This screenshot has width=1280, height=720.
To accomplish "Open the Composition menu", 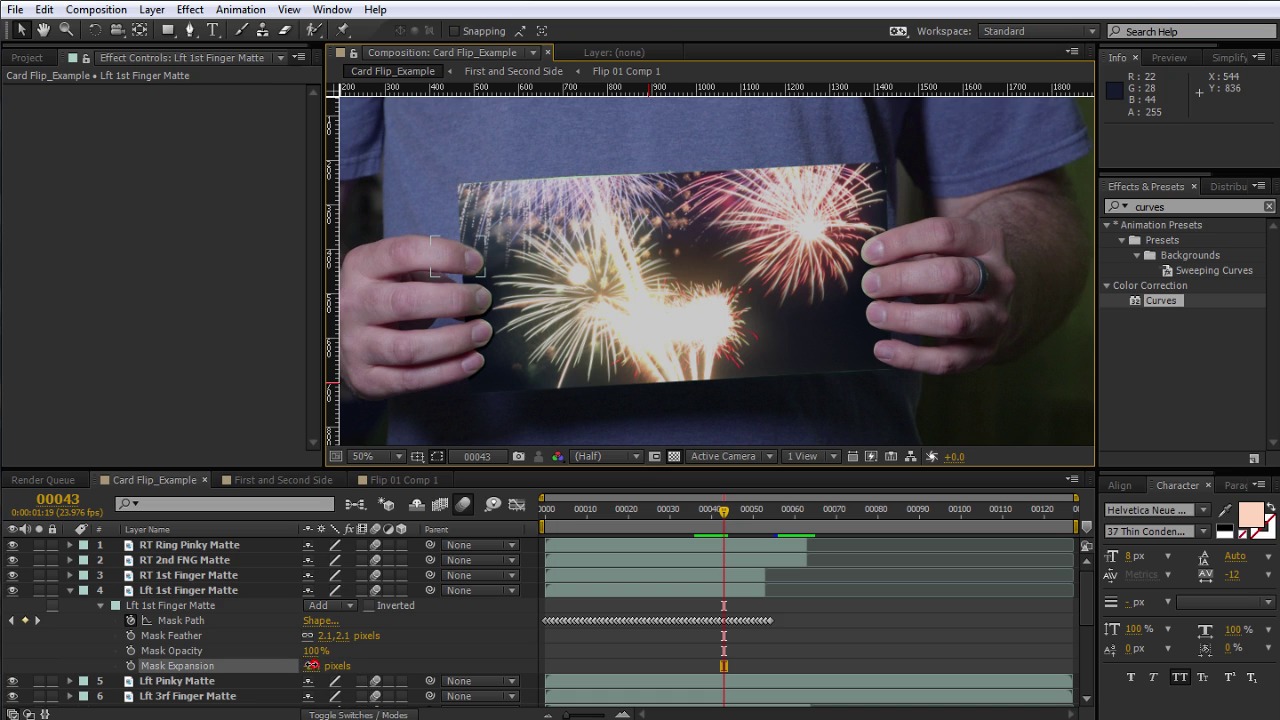I will pyautogui.click(x=96, y=10).
